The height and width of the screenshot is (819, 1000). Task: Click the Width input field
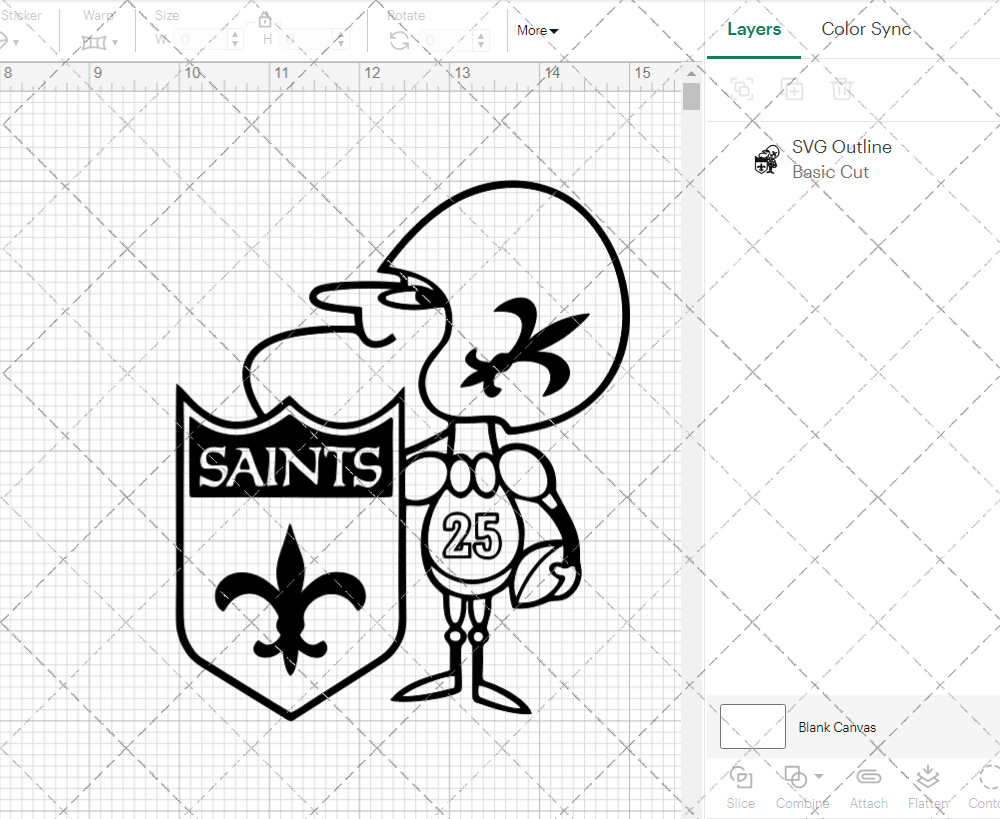pos(203,40)
